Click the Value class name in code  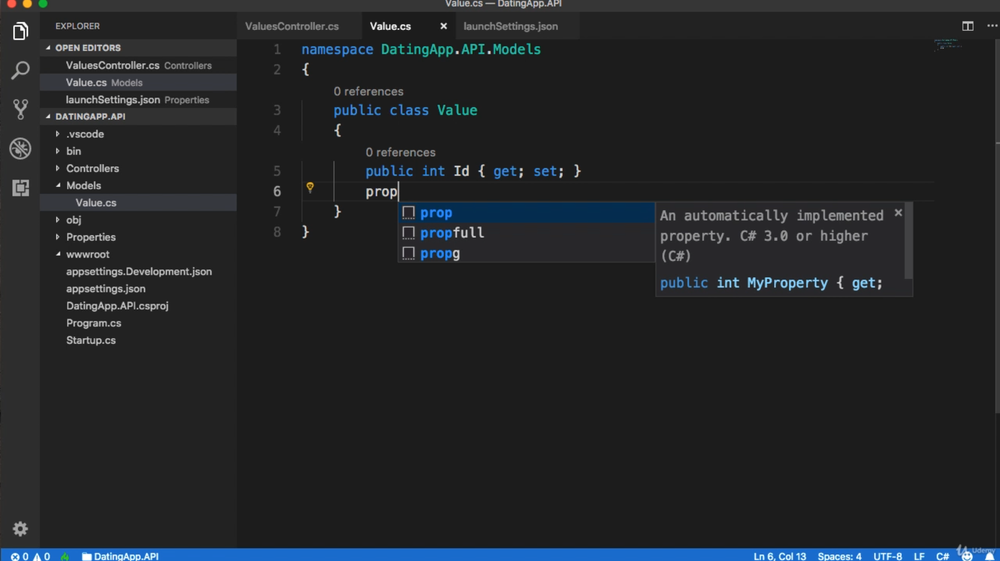[x=457, y=110]
